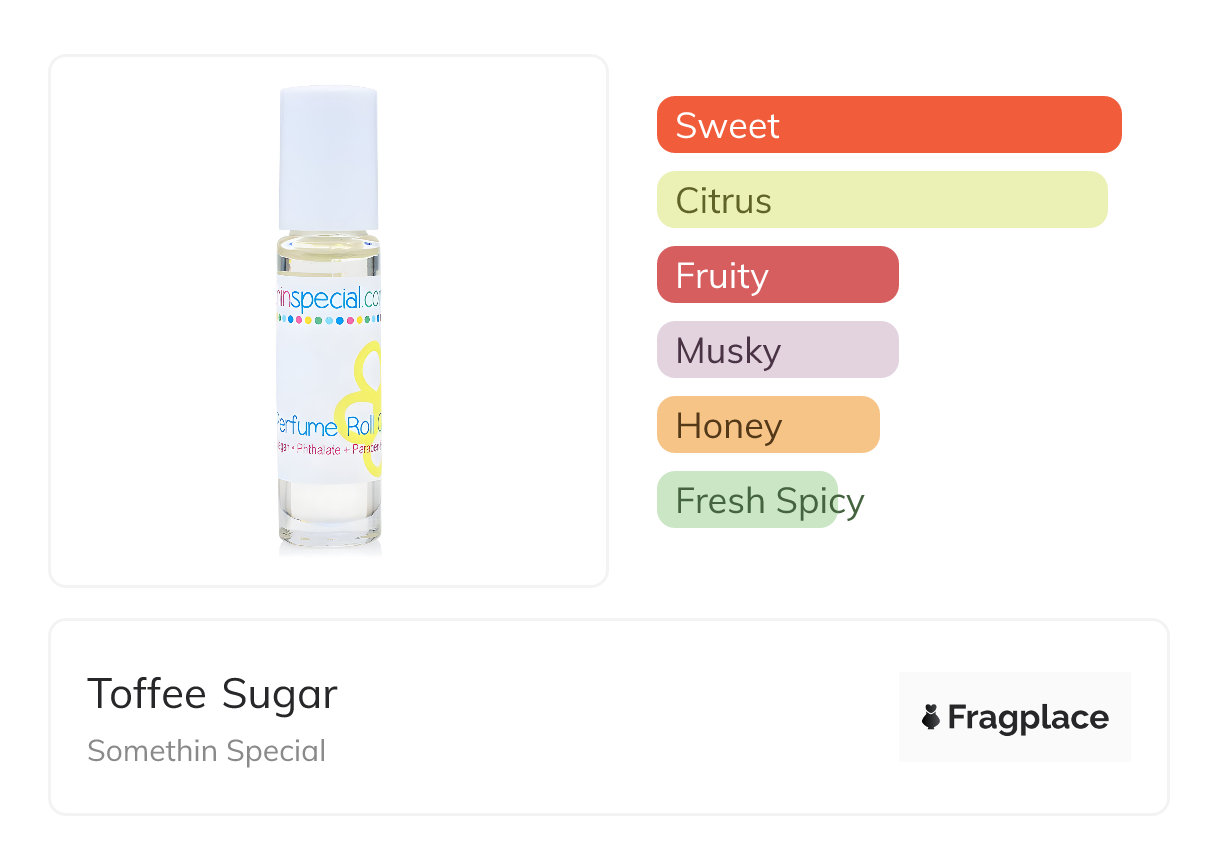Click the yellow oil visible below the cap

pos(329,257)
